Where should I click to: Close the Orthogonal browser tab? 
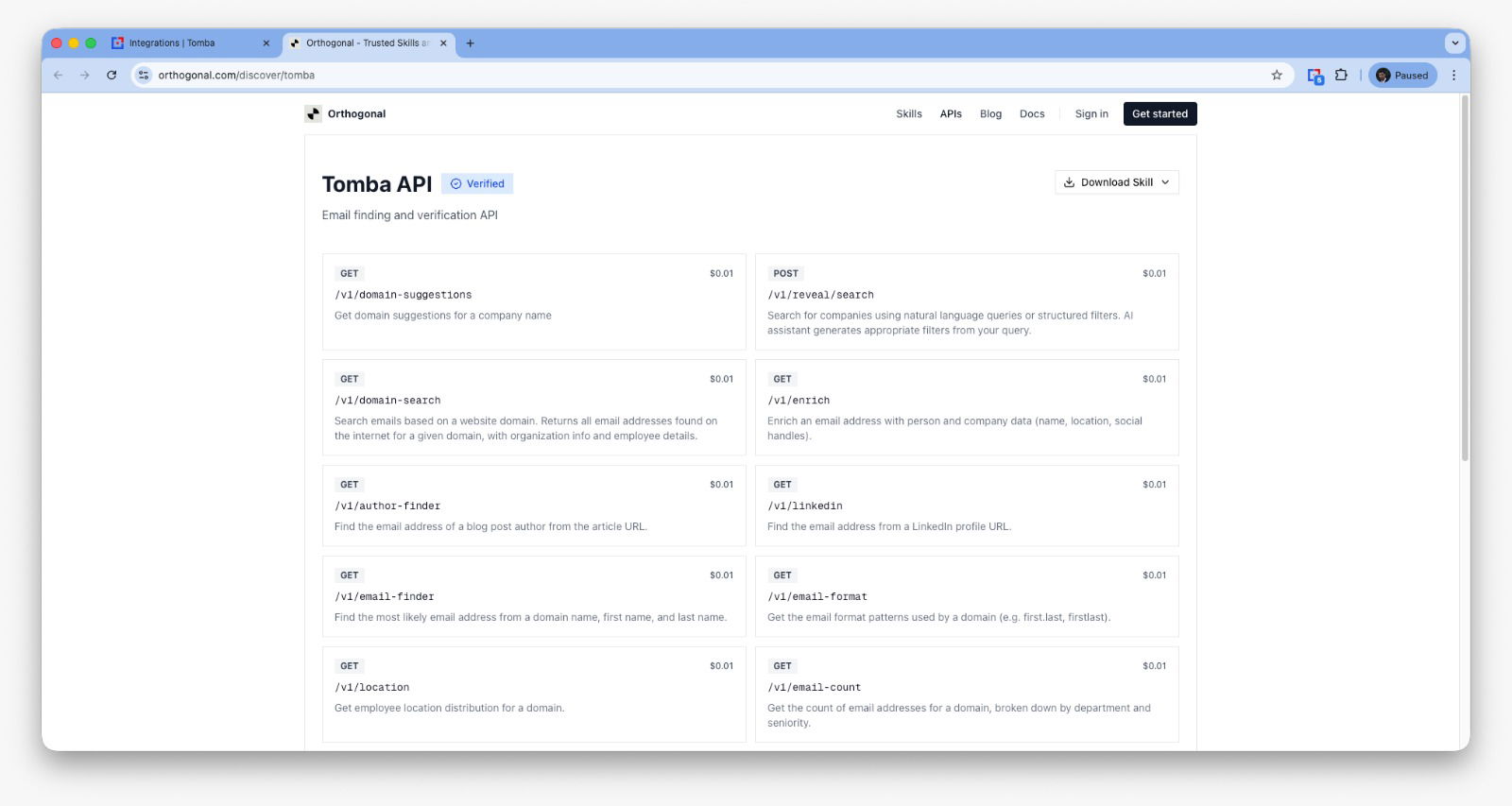pos(443,43)
